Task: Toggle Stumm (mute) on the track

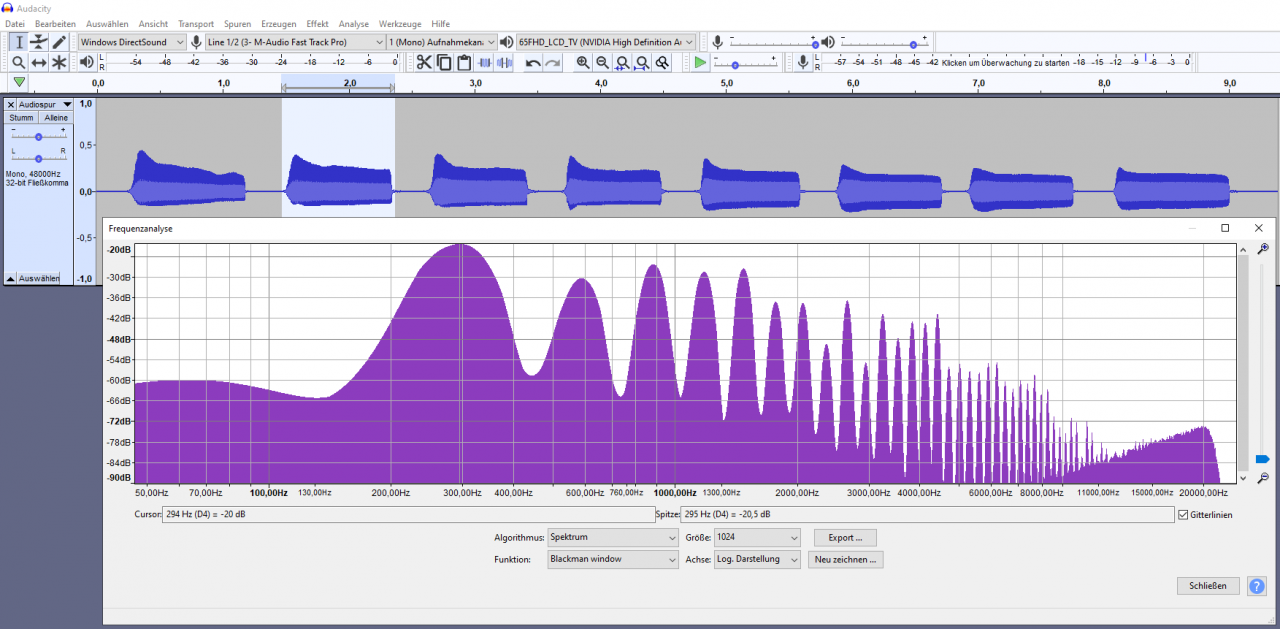Action: pyautogui.click(x=22, y=118)
